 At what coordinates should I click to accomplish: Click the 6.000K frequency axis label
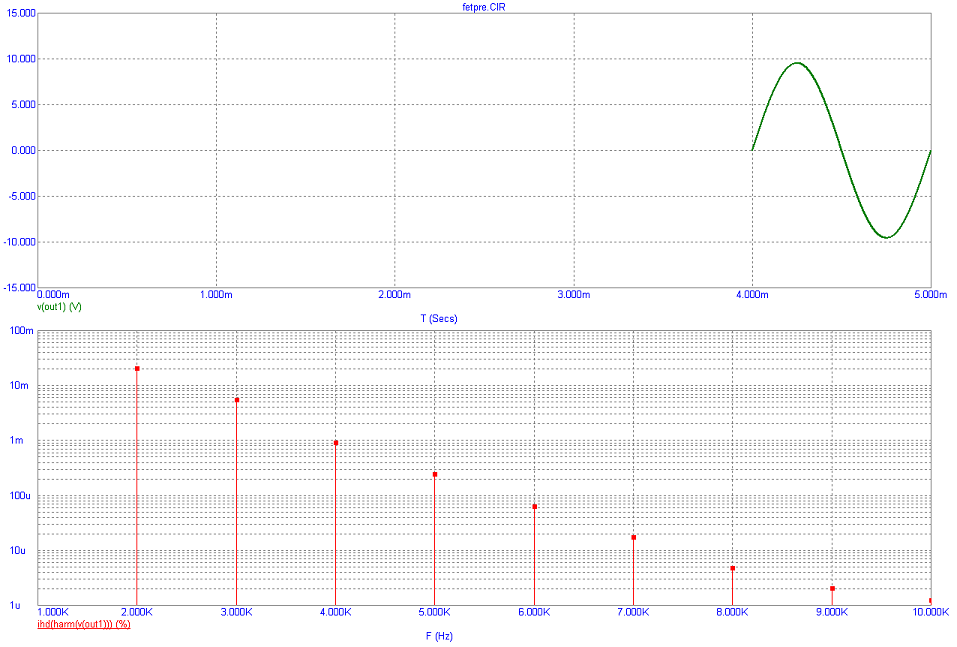[x=535, y=612]
